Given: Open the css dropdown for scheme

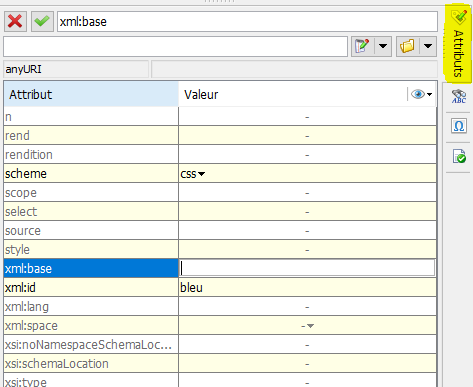Looking at the screenshot, I should coord(201,174).
